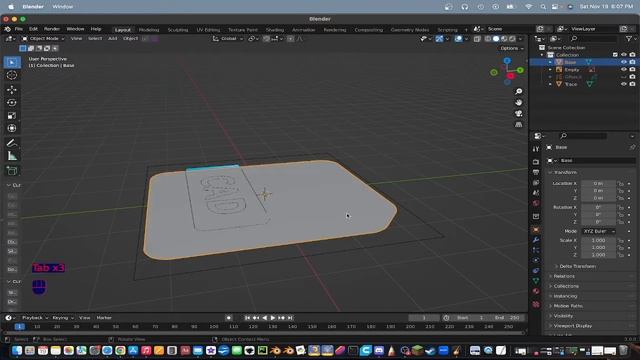This screenshot has width=640, height=360.
Task: Hide the Empty object in viewport
Action: click(624, 69)
